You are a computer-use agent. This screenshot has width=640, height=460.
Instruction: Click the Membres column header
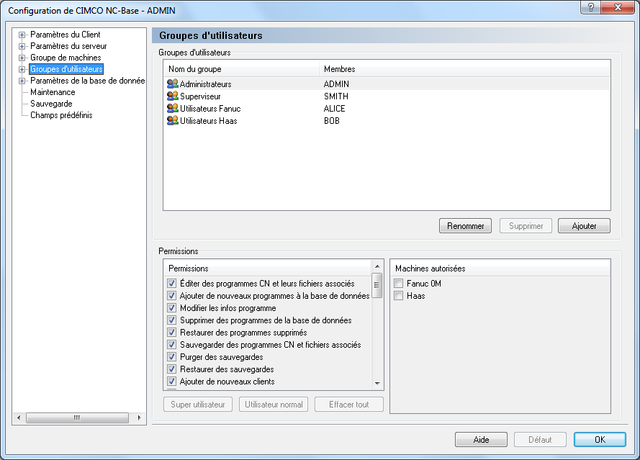coord(465,69)
